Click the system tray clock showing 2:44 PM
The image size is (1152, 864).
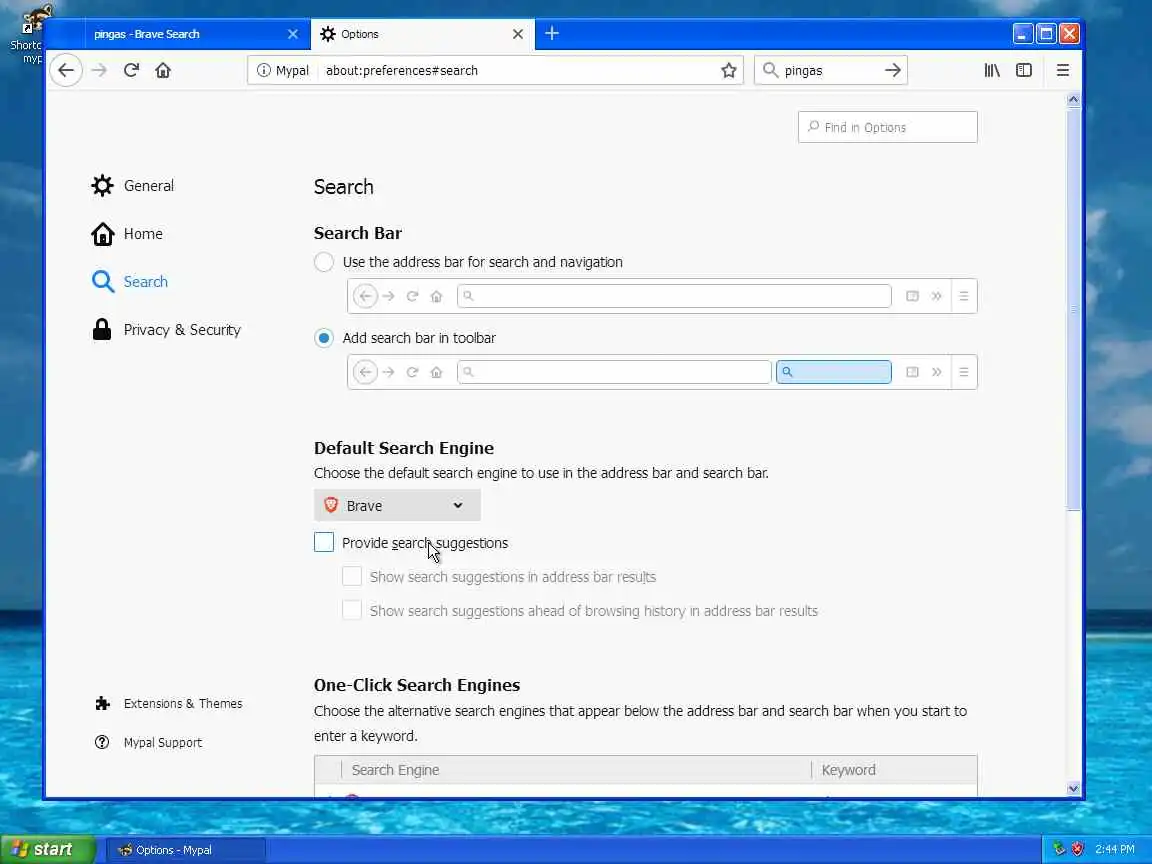tap(1115, 849)
